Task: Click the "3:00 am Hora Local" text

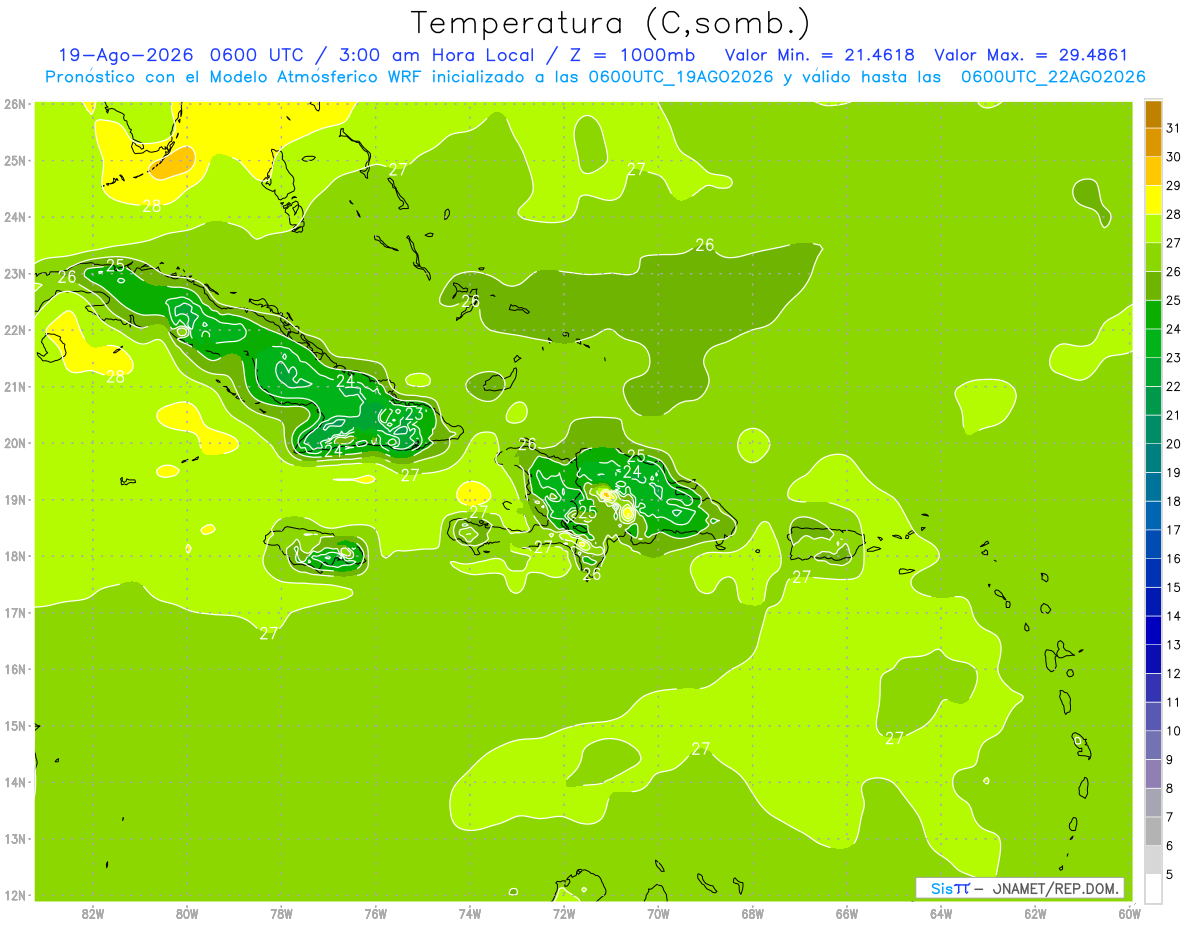Action: pos(436,55)
